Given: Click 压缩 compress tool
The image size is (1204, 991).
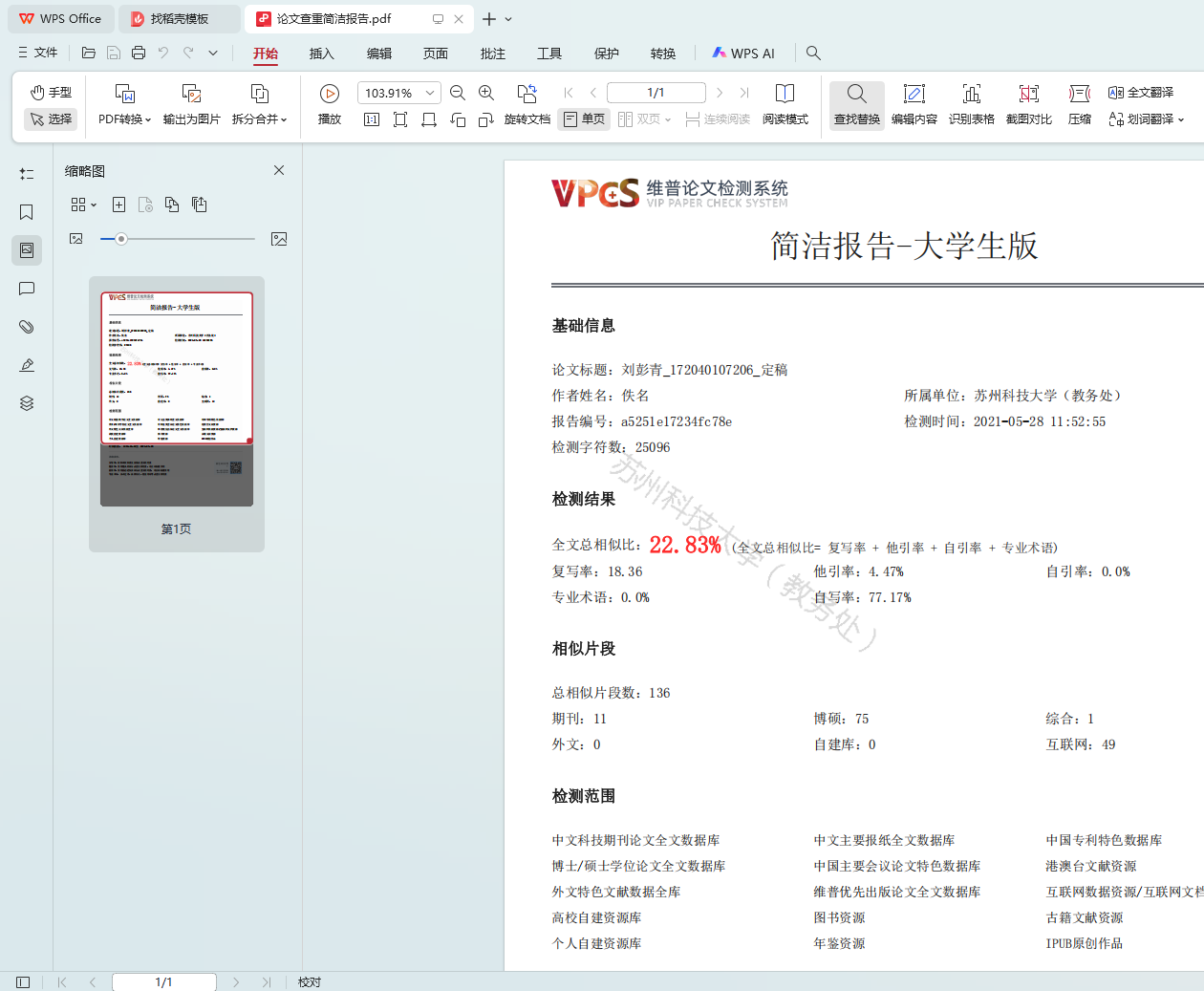Looking at the screenshot, I should point(1080,105).
